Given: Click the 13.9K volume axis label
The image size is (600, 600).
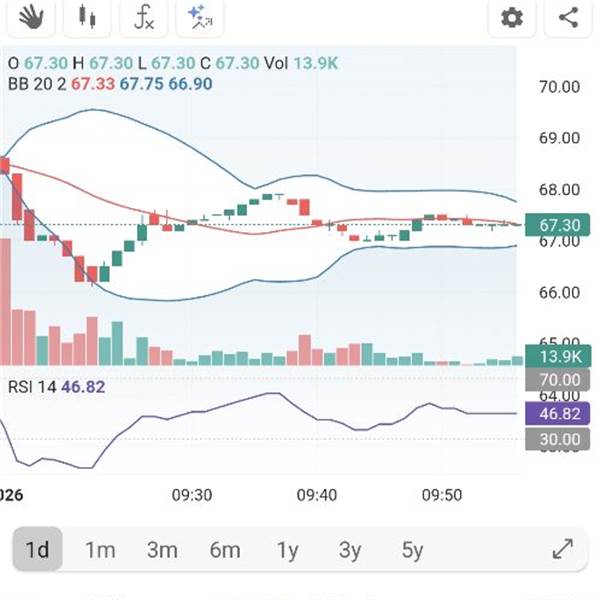Looking at the screenshot, I should point(558,356).
